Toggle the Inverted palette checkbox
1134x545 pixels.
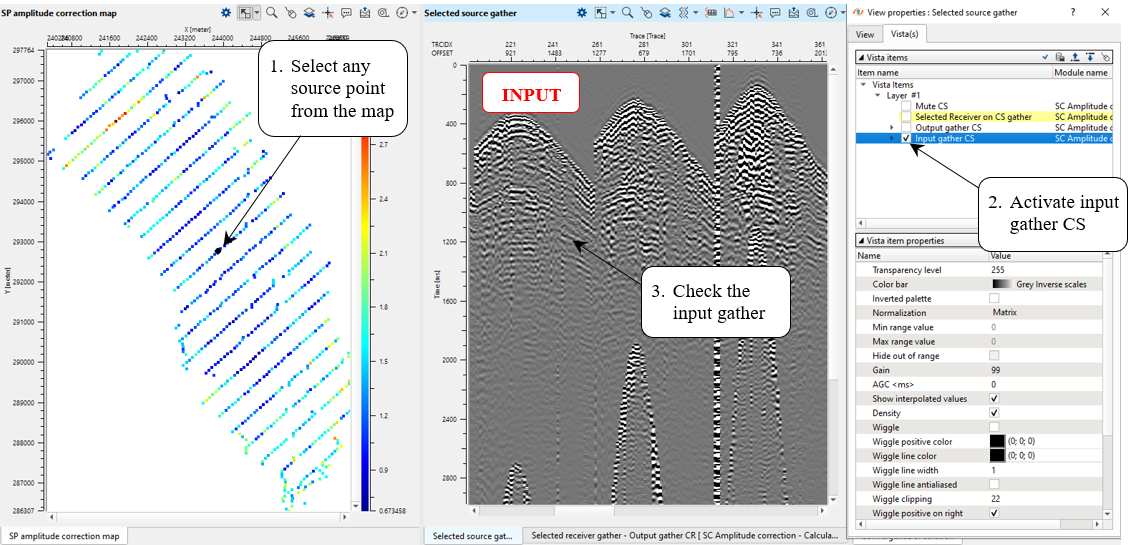[994, 298]
